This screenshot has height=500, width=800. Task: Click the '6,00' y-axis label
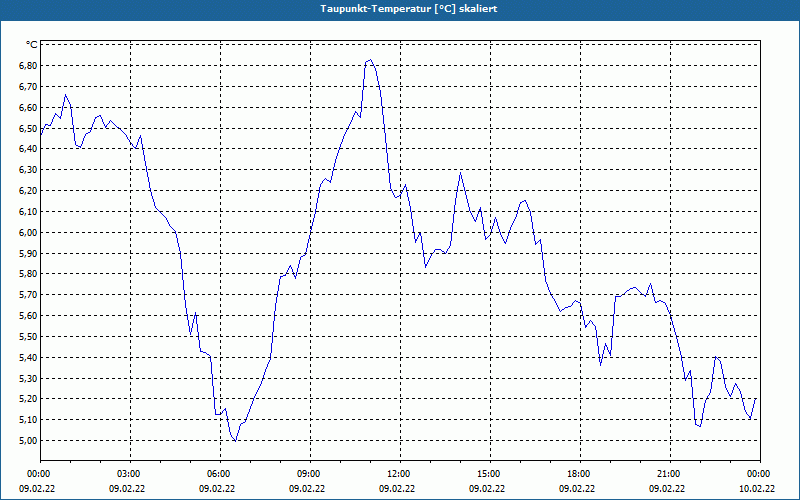coord(28,233)
